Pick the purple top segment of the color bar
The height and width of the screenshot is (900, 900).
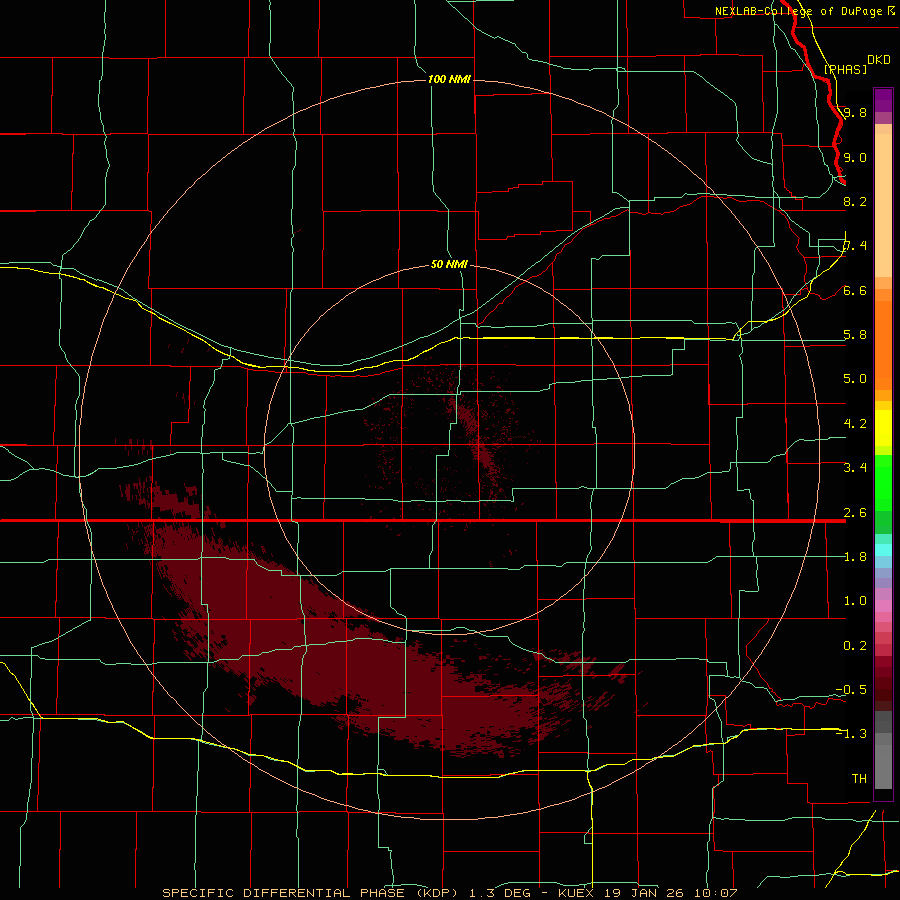coord(883,100)
